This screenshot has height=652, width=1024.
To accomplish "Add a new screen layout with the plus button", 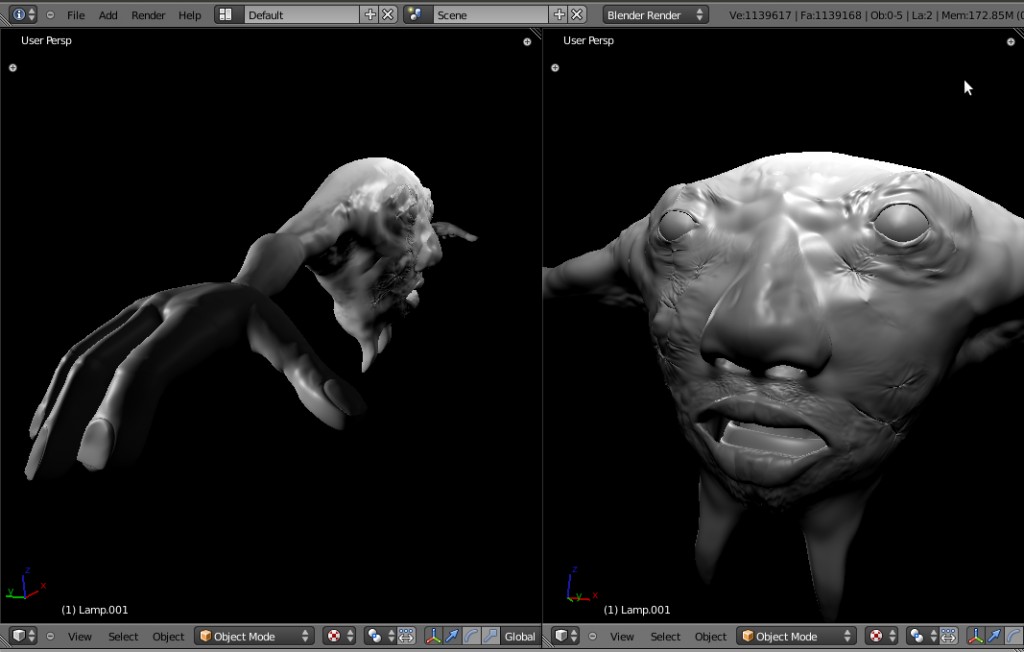I will tap(368, 14).
